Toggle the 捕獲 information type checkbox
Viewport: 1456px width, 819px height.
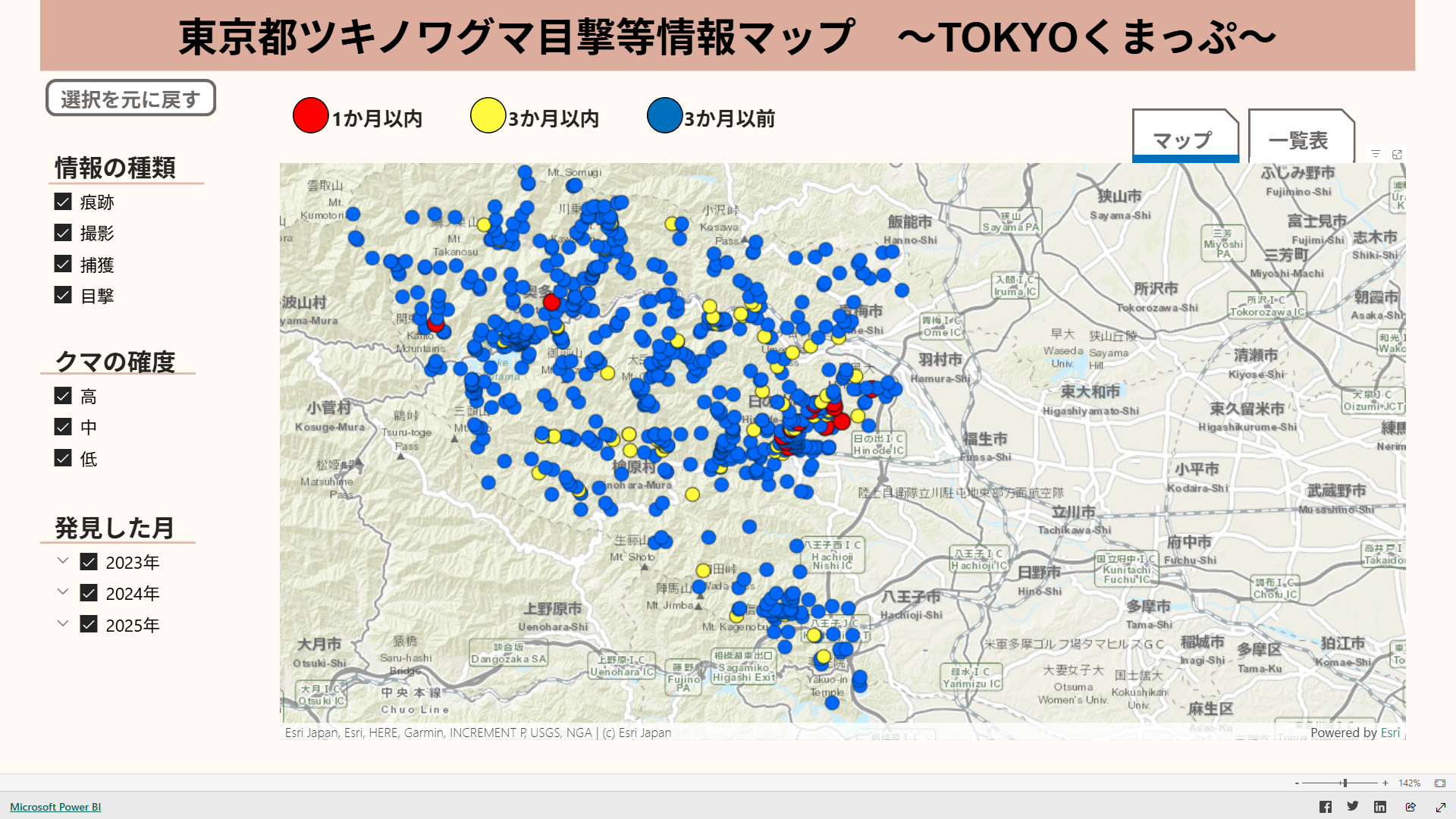[x=63, y=264]
